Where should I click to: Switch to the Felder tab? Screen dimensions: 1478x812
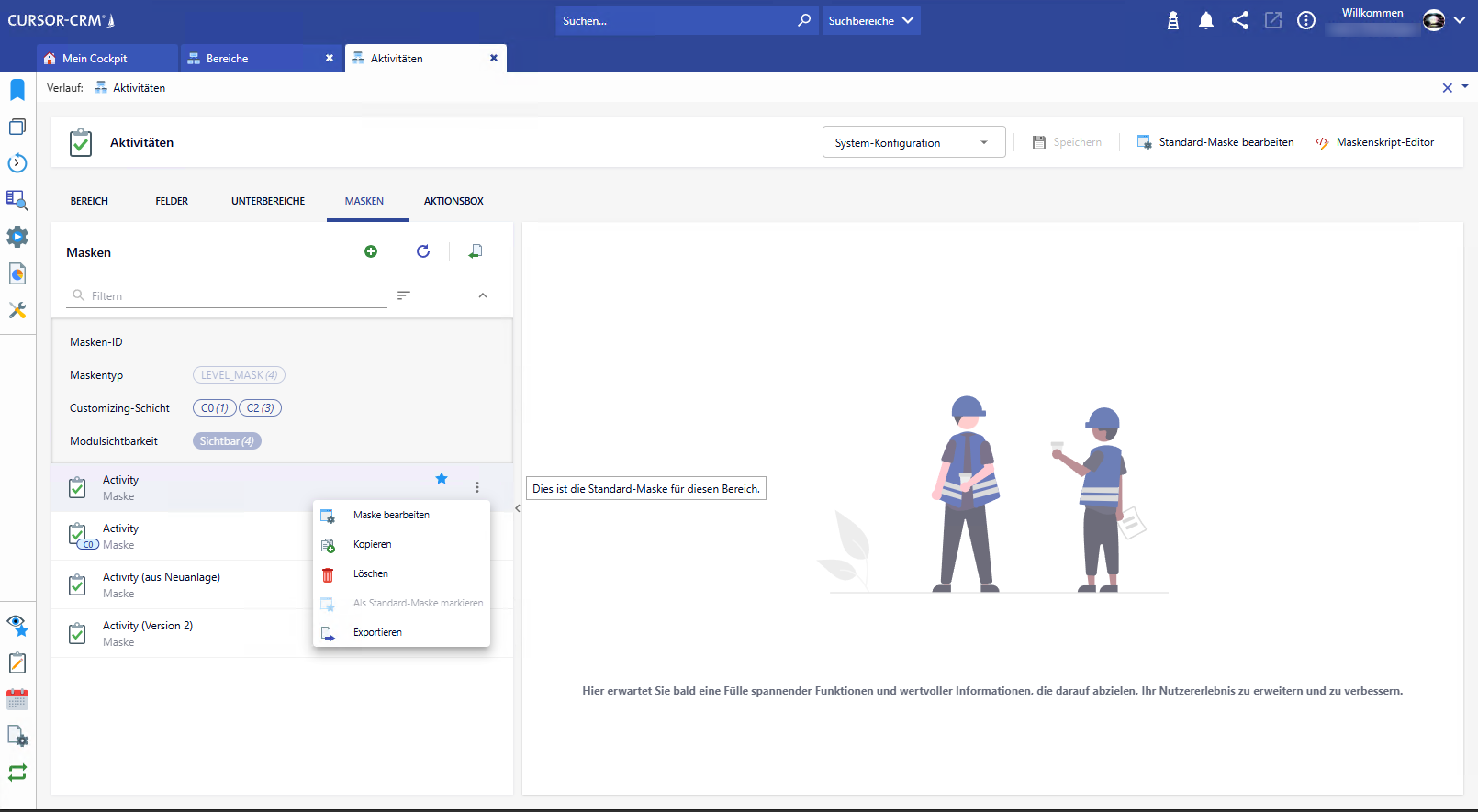(172, 201)
